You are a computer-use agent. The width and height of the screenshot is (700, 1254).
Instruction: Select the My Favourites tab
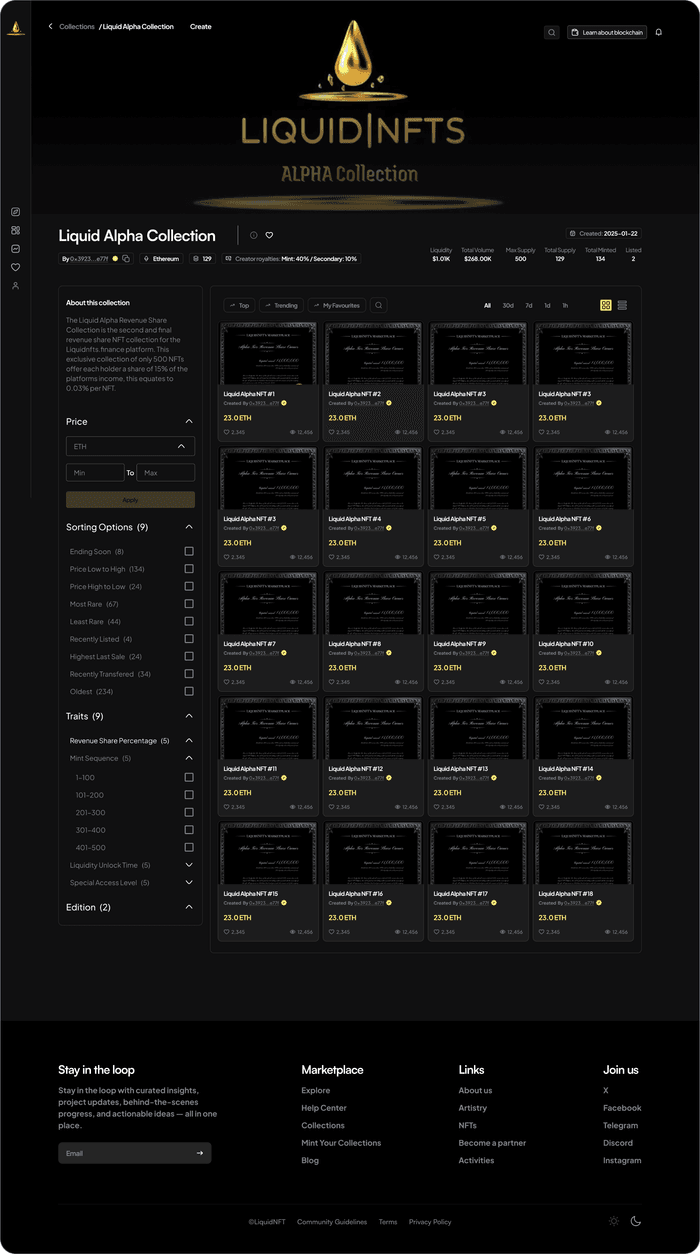coord(336,305)
